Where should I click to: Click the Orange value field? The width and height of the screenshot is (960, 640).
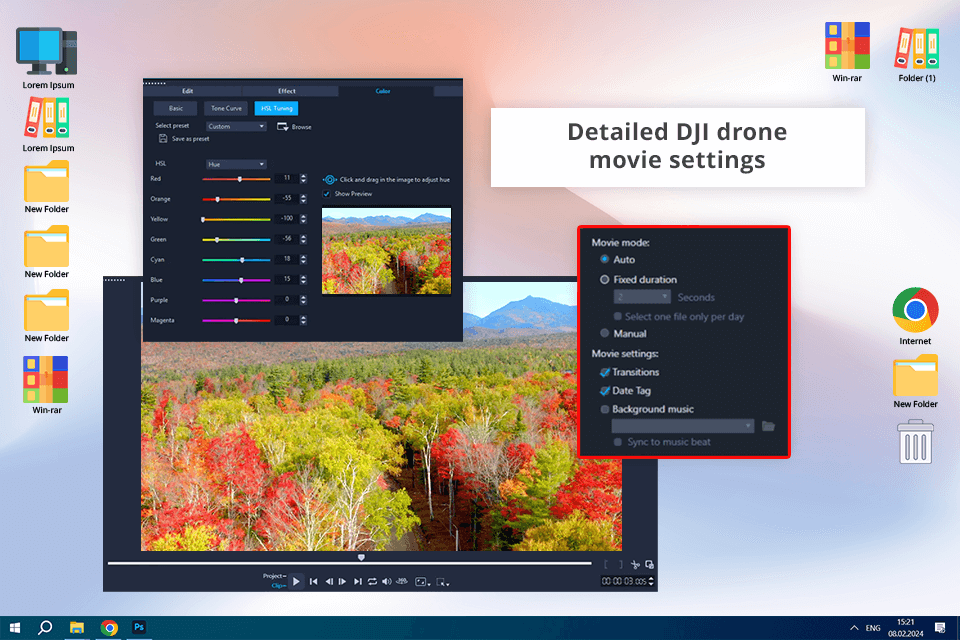(x=287, y=198)
